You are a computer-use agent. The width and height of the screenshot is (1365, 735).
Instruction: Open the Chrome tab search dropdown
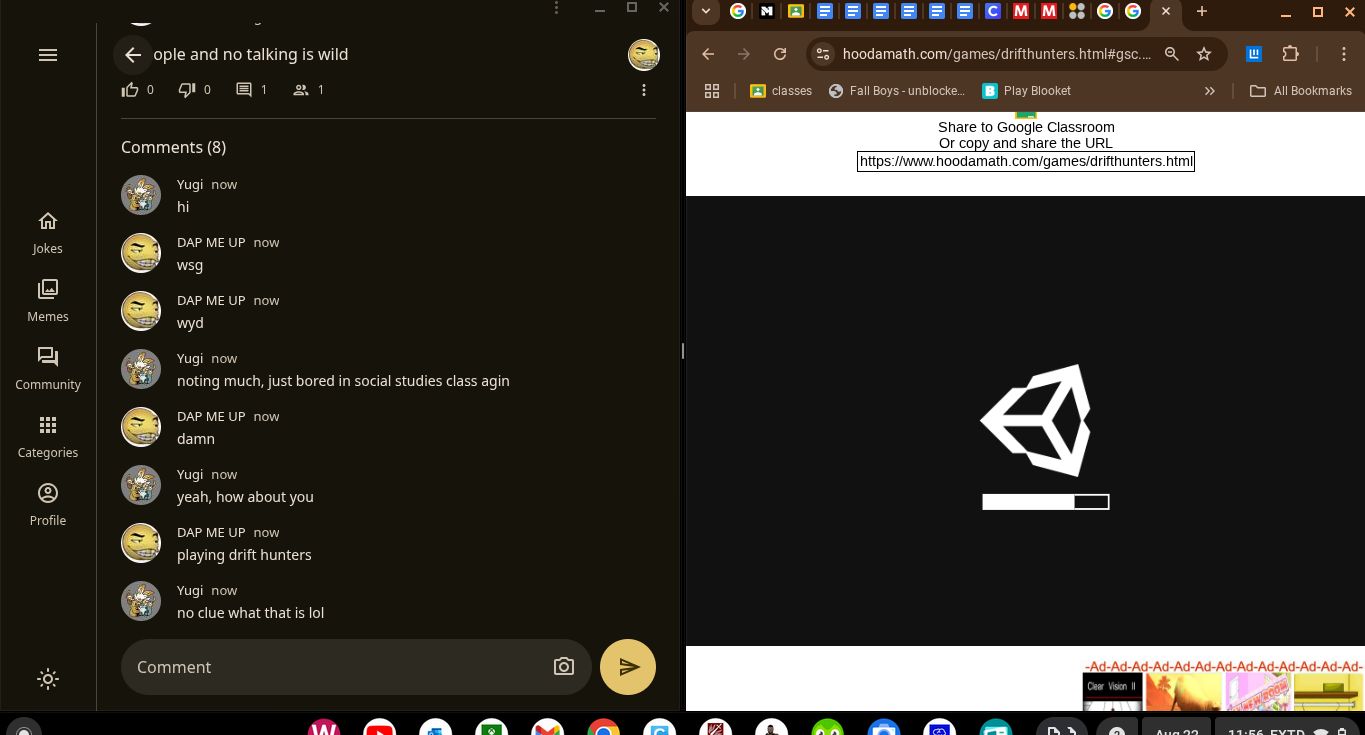tap(706, 12)
